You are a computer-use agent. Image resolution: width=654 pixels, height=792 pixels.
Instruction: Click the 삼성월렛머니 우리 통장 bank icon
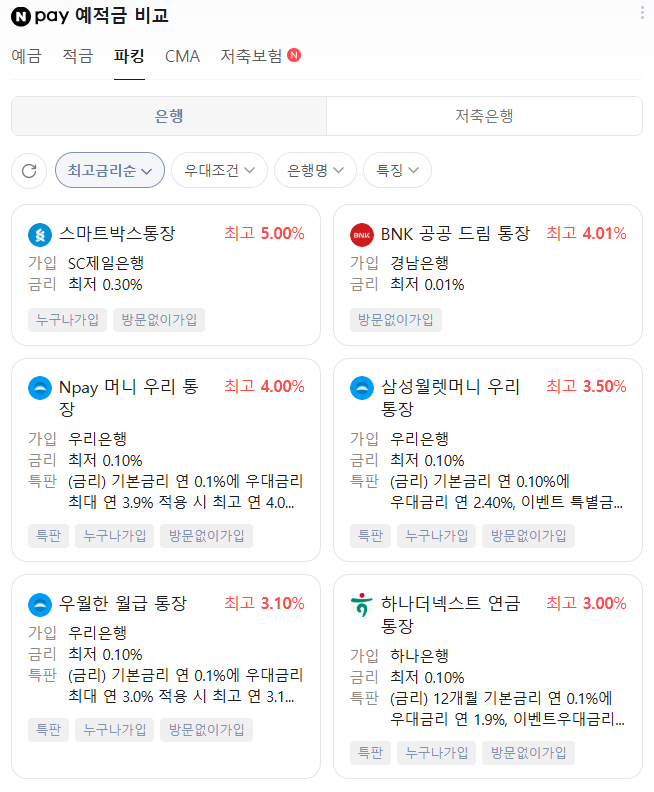tap(362, 388)
